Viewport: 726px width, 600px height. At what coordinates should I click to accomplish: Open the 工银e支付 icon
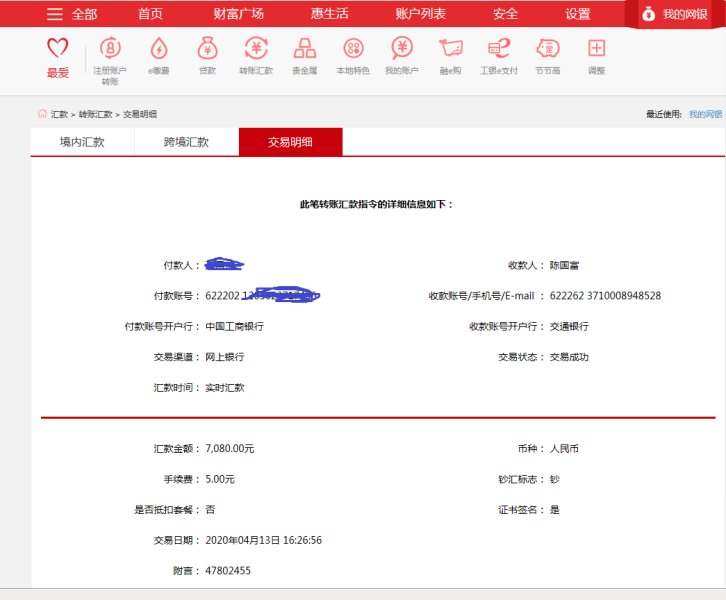(x=498, y=50)
